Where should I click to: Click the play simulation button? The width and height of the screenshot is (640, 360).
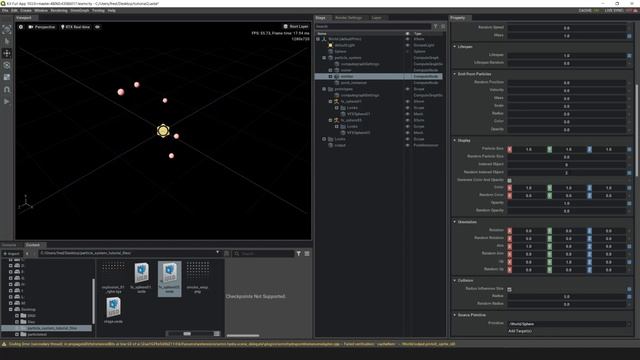pos(7,101)
